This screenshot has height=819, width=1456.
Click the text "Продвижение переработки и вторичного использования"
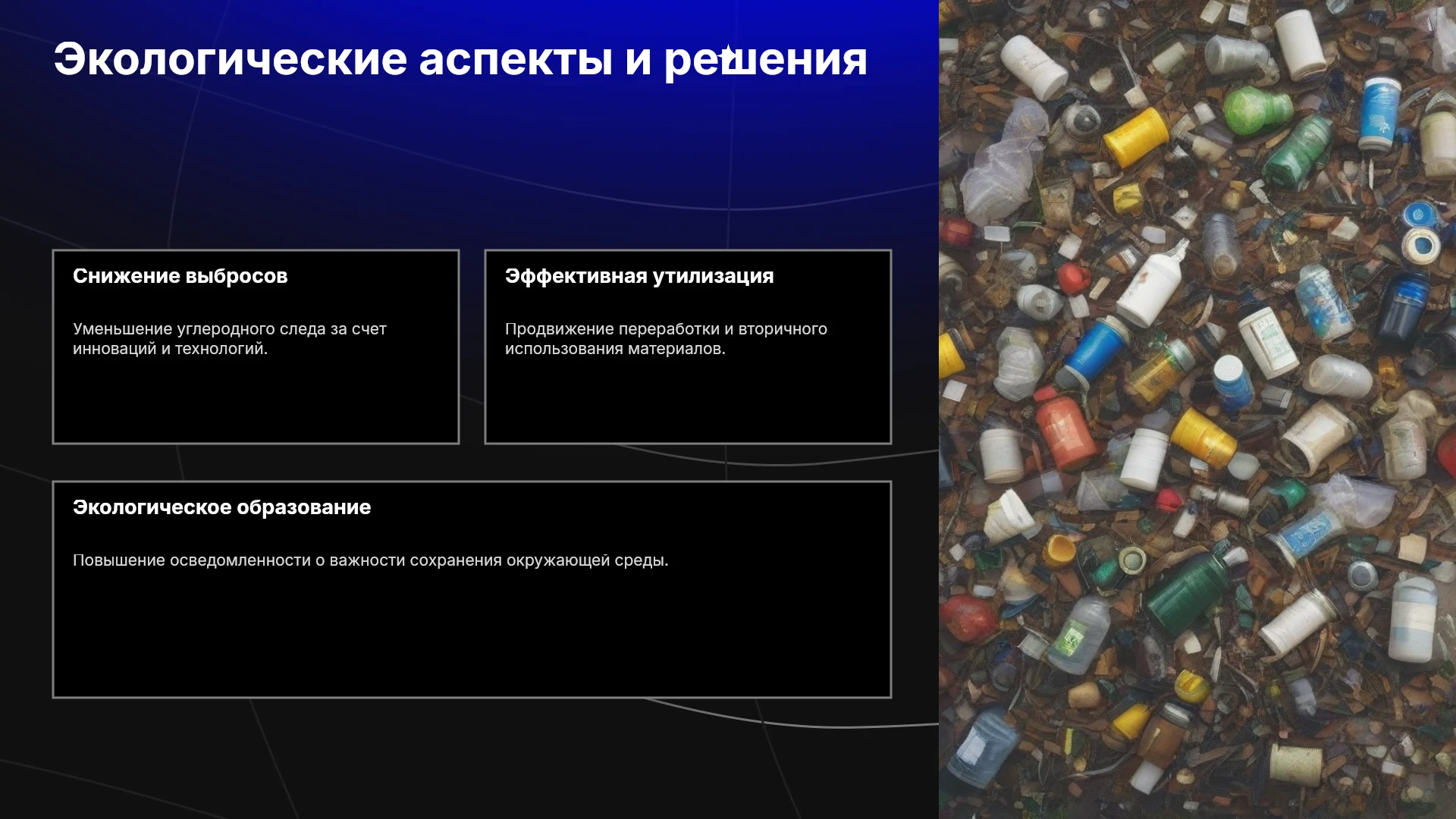pos(666,339)
